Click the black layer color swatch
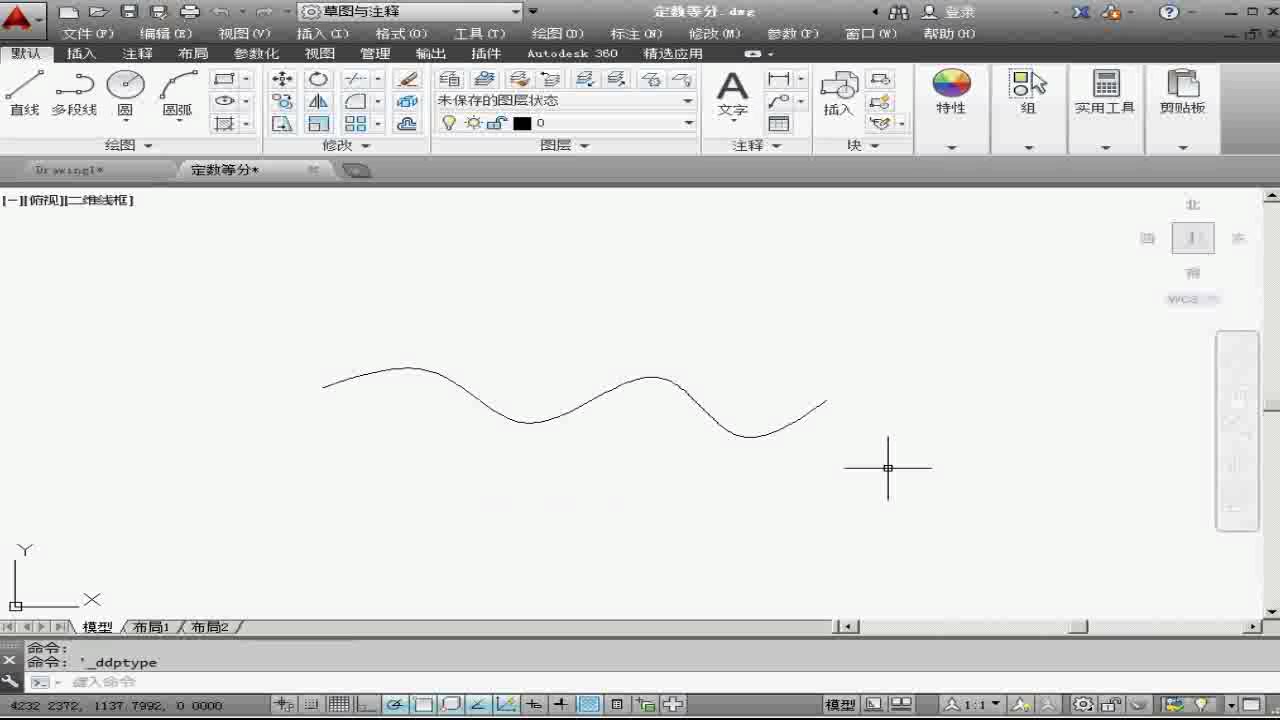 (x=522, y=123)
